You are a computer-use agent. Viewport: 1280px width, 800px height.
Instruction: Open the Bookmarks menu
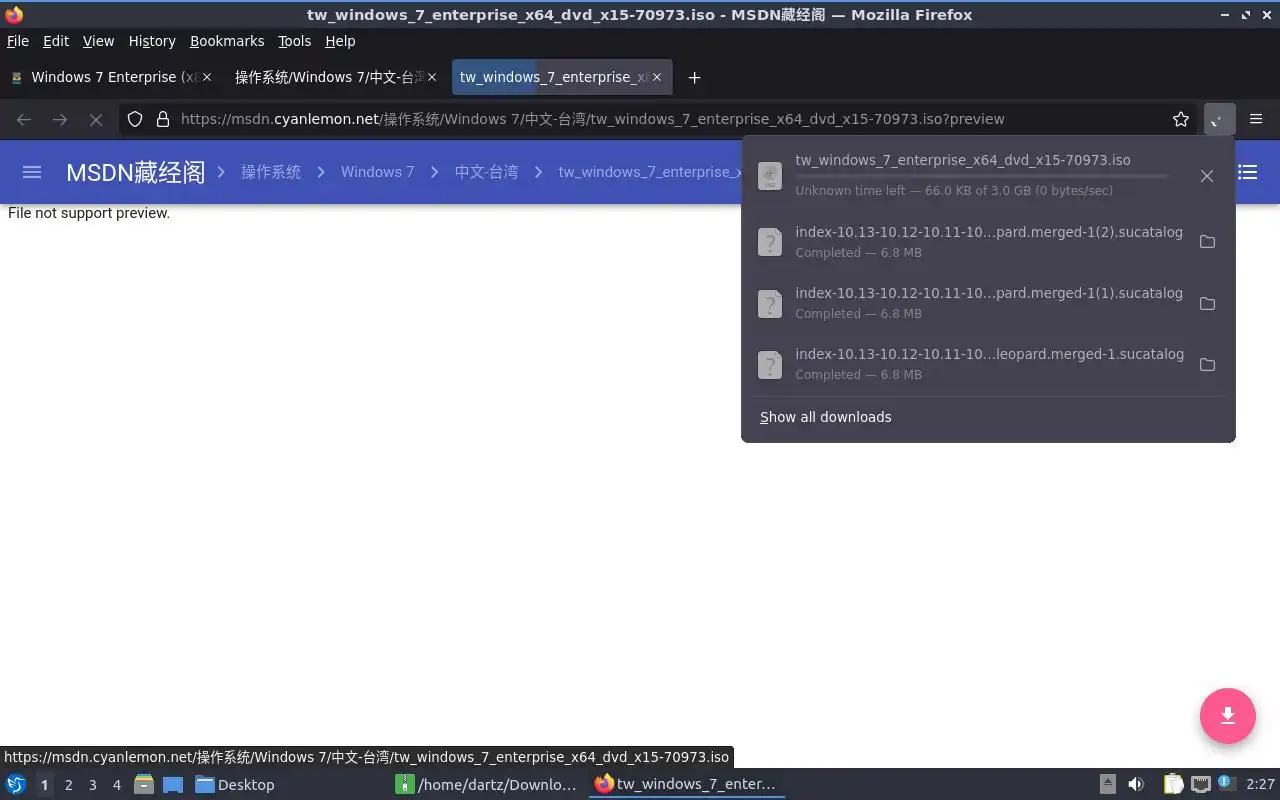(x=227, y=41)
